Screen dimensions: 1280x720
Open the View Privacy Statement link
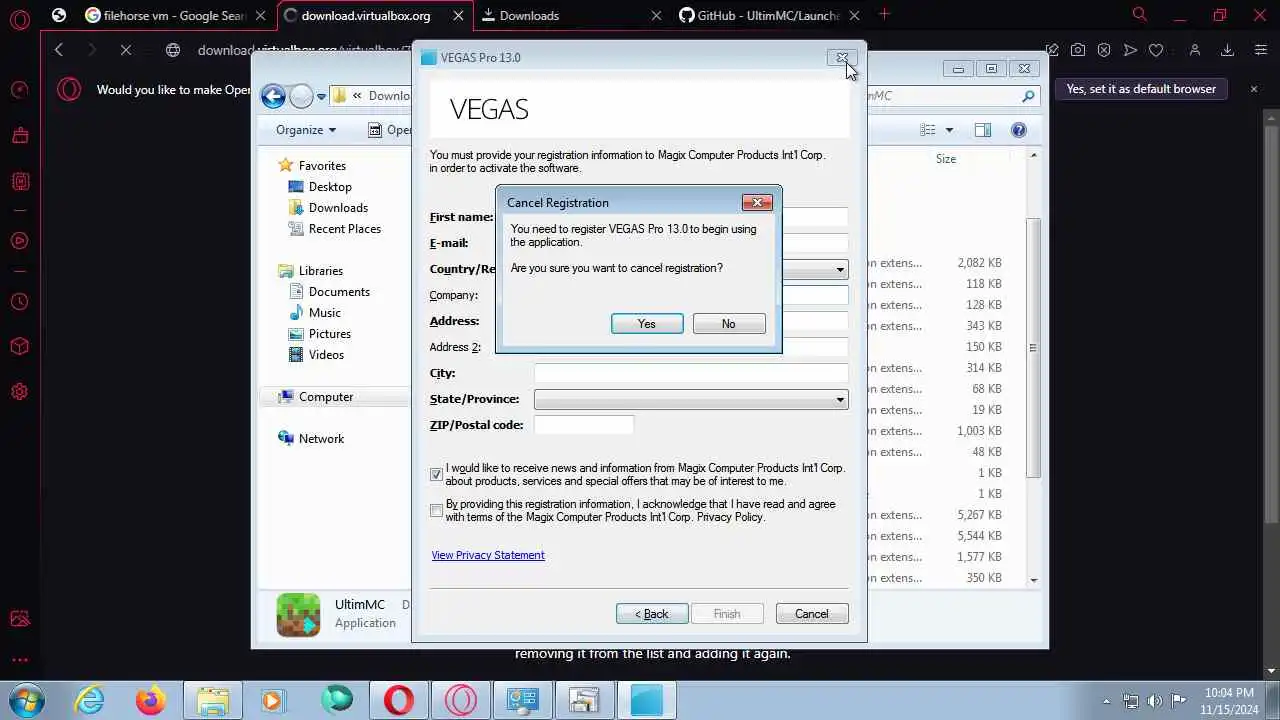488,555
